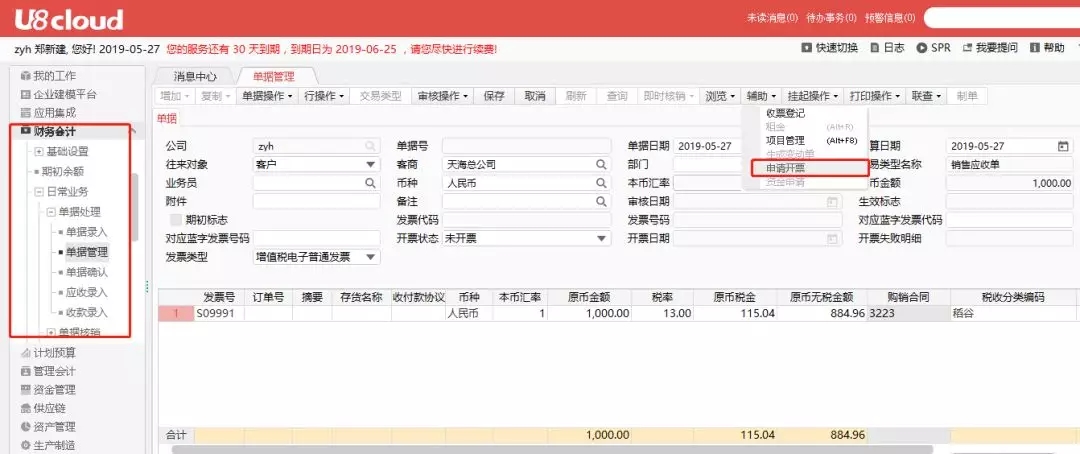
Task: Click the 企业建模平台 sidebar icon
Action: point(26,94)
